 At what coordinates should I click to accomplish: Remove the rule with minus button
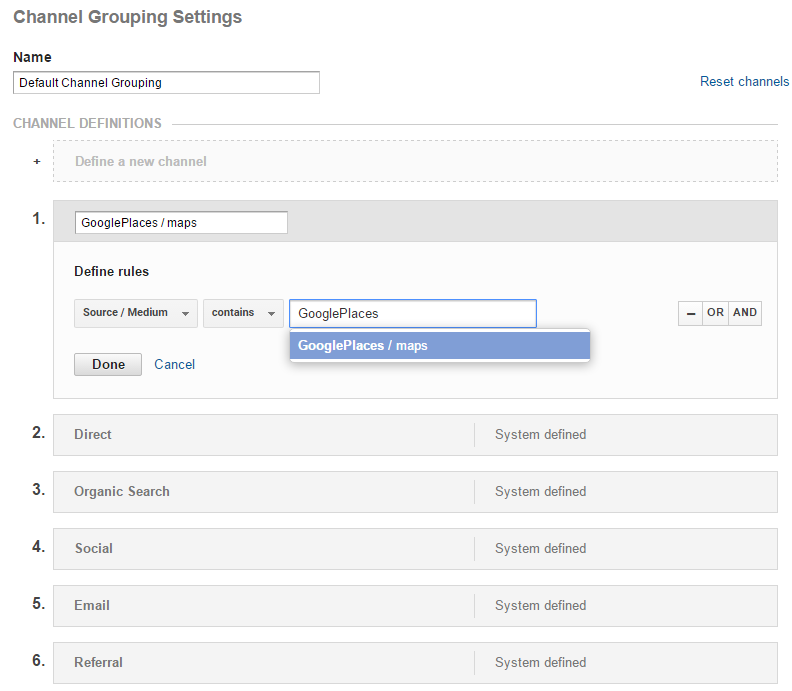(x=690, y=313)
